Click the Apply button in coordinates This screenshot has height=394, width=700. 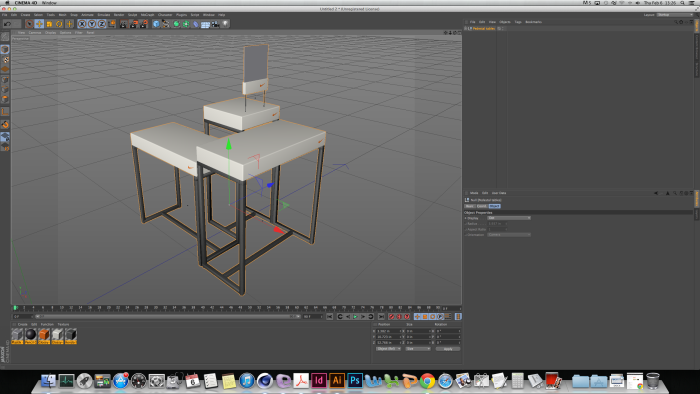(x=448, y=349)
